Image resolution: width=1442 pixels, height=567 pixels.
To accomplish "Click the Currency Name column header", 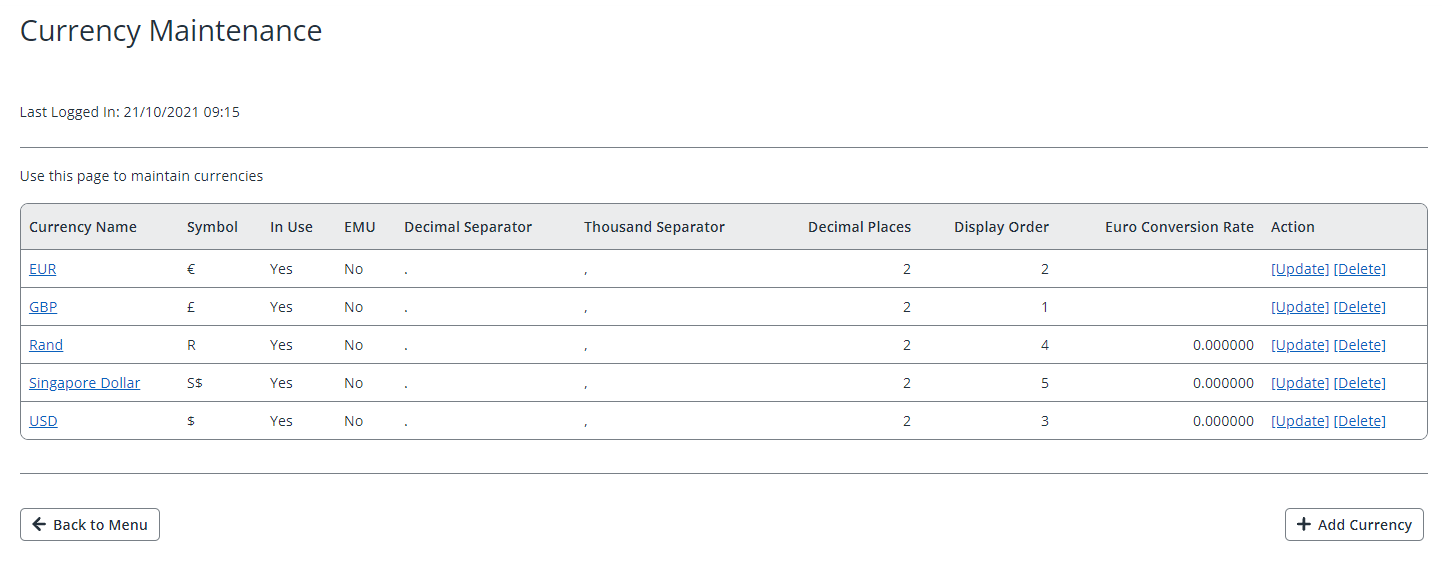I will (x=83, y=227).
